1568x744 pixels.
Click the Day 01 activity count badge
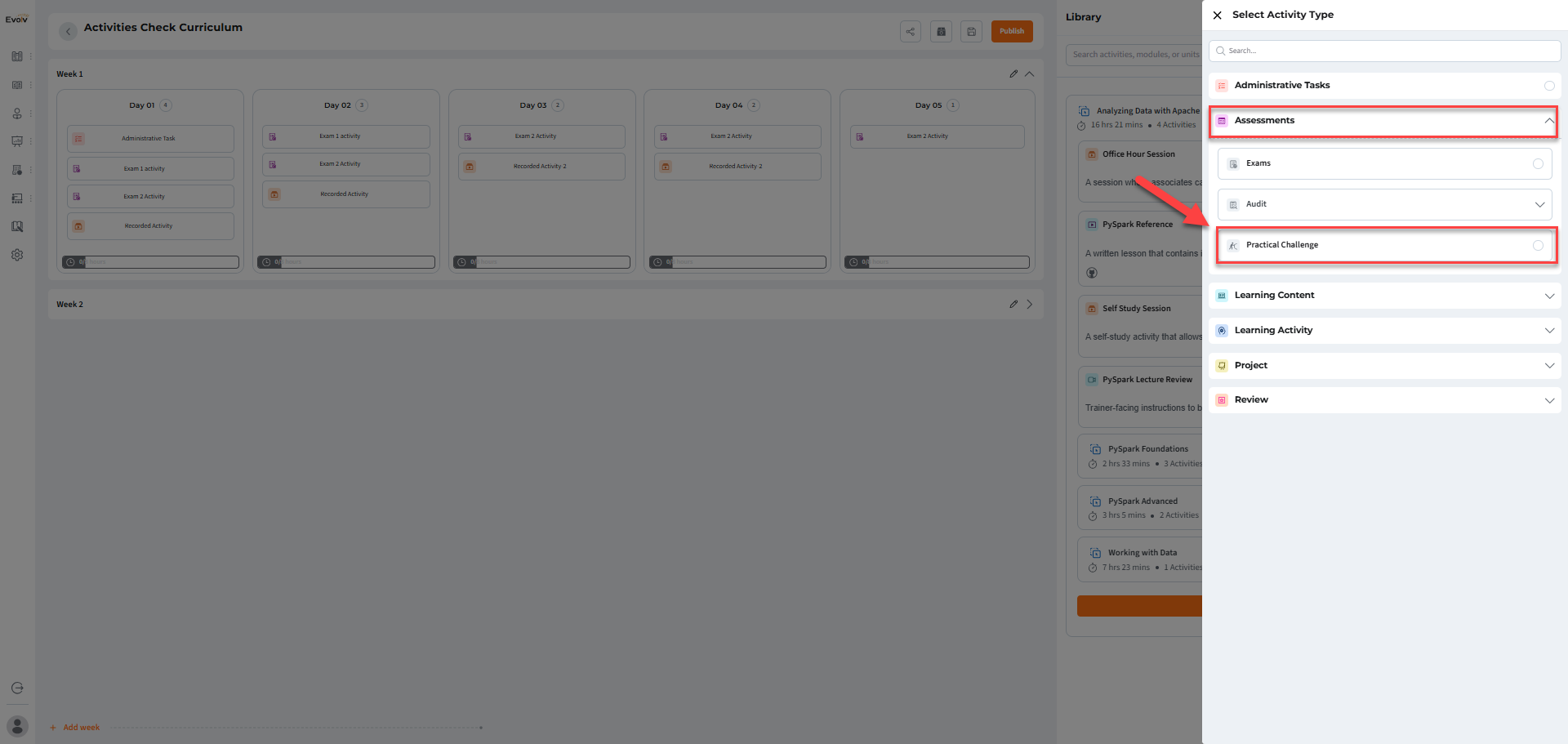click(x=166, y=105)
